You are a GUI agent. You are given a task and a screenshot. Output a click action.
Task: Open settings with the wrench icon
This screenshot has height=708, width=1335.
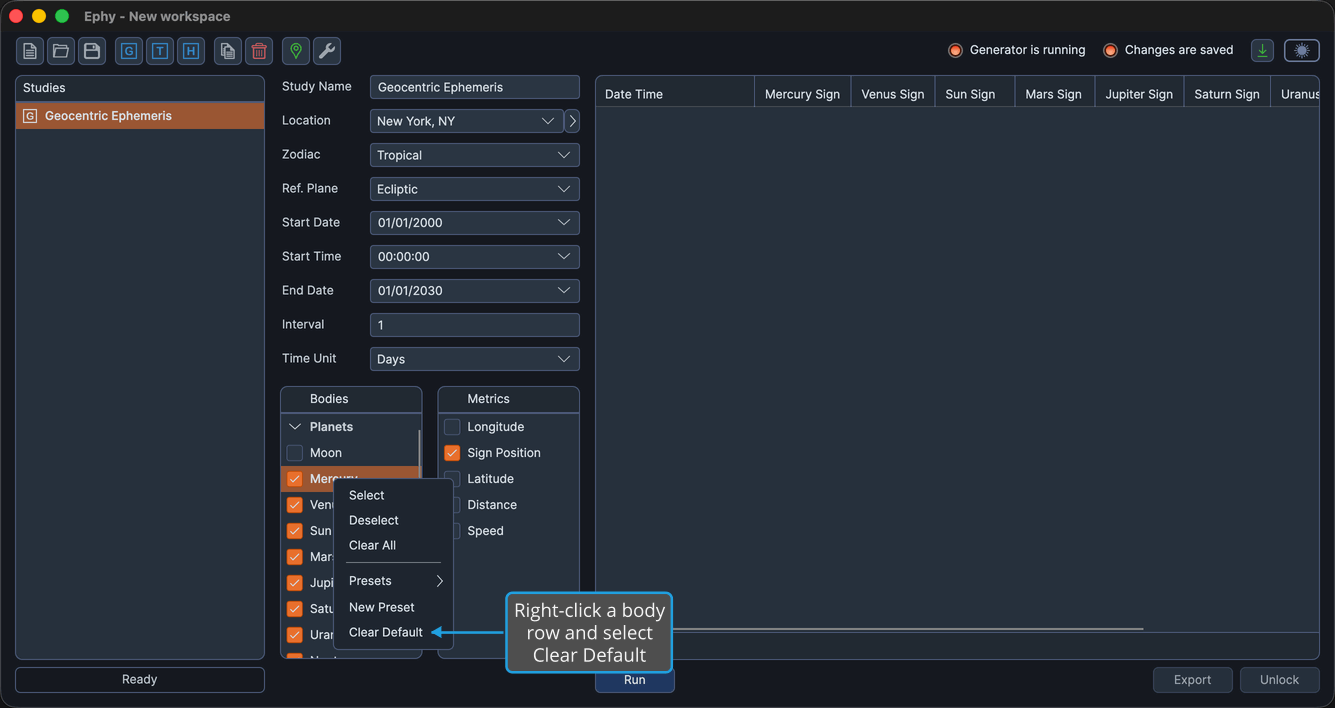pos(327,51)
